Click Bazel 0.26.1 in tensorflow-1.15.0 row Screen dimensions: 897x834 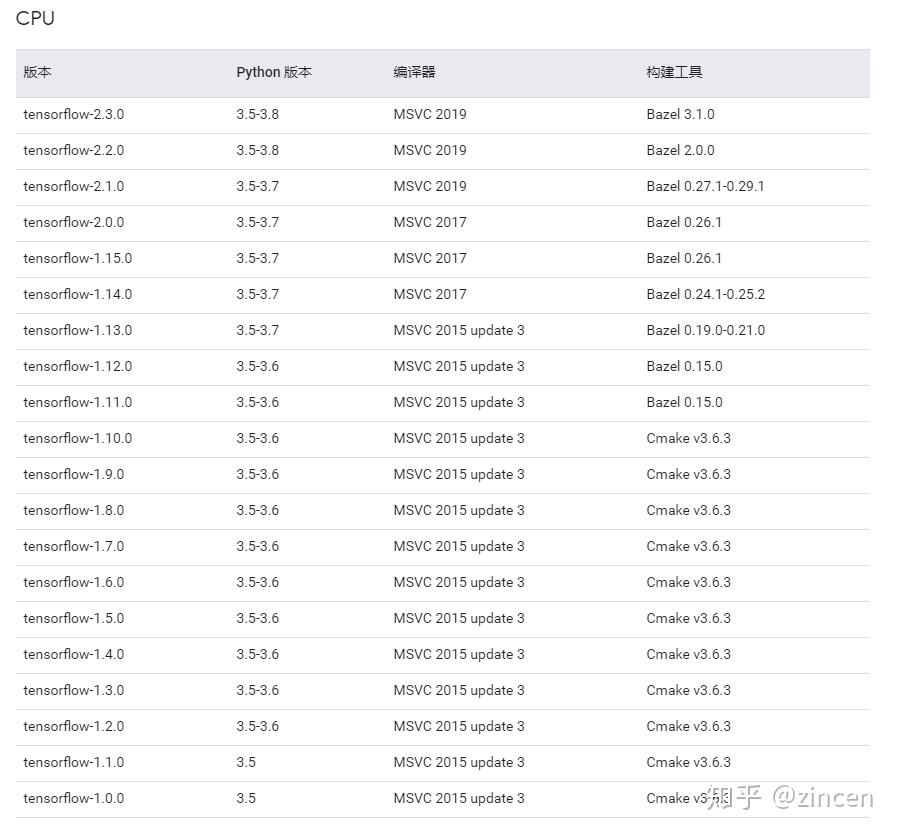pos(684,259)
